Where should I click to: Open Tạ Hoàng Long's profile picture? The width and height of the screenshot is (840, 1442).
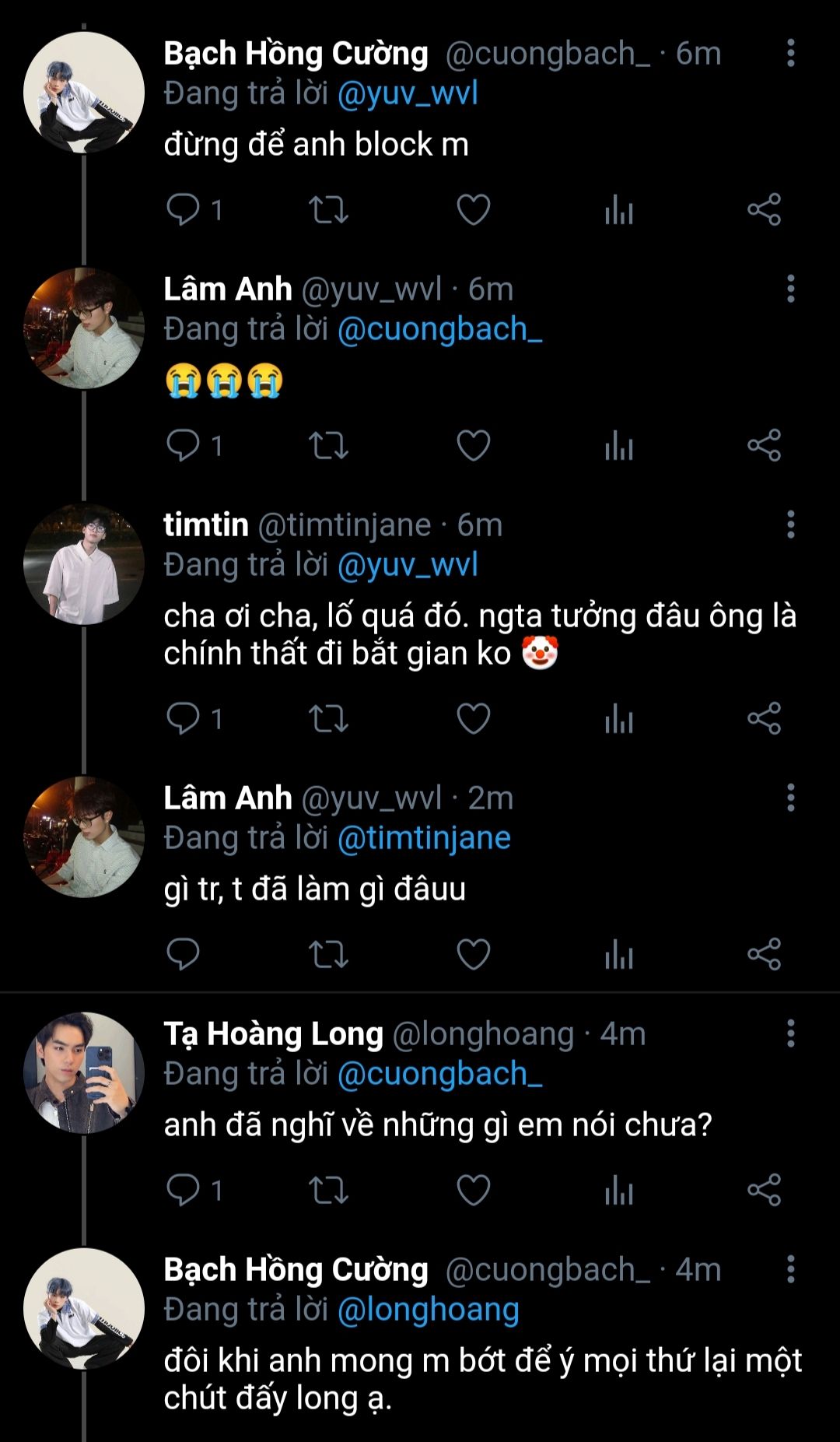84,1072
